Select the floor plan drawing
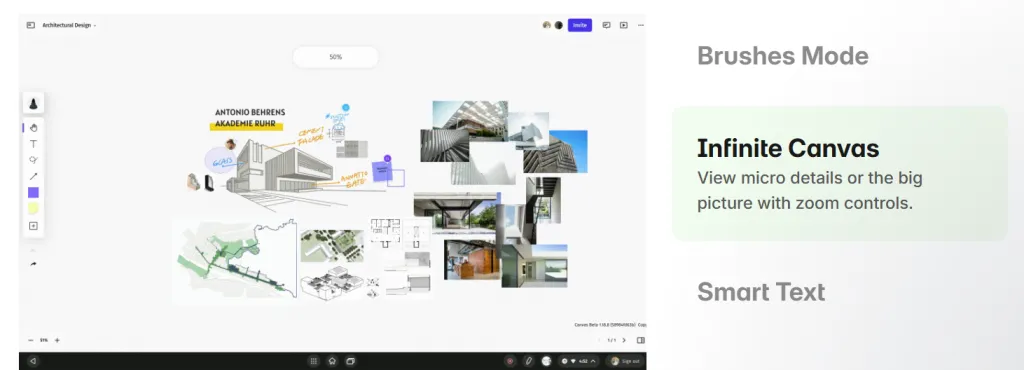Viewport: 1024px width, 370px height. click(385, 233)
